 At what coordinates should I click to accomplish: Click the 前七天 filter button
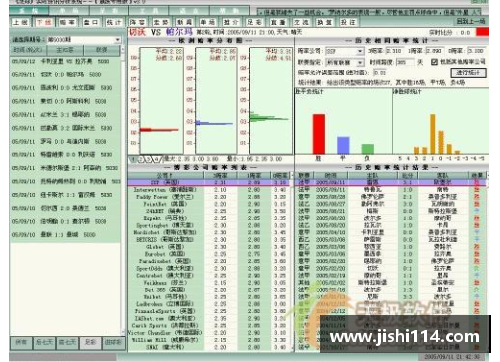coord(67,342)
